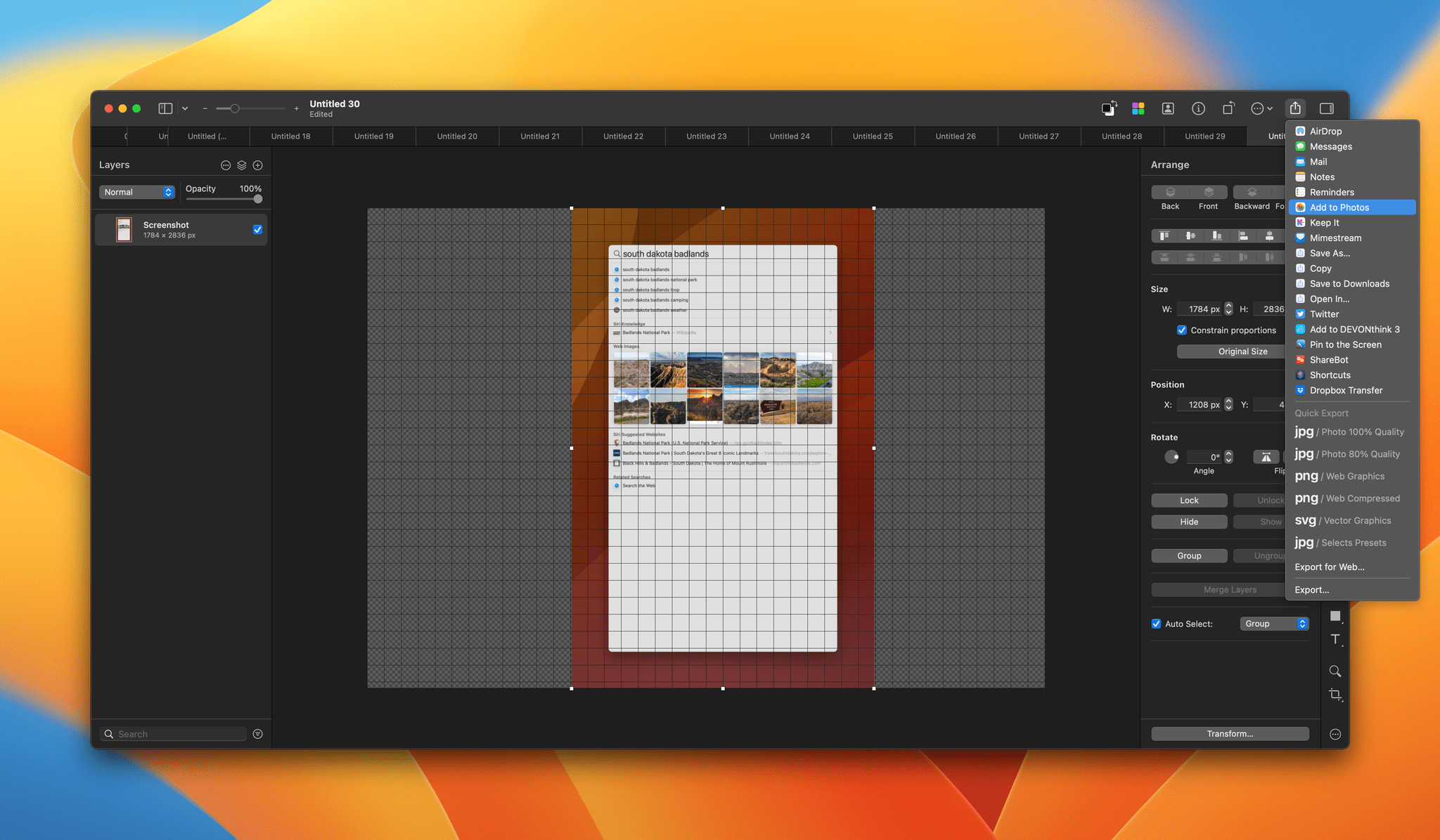Image resolution: width=1440 pixels, height=840 pixels.
Task: Click the layer stack icon in Layers header
Action: (x=242, y=165)
